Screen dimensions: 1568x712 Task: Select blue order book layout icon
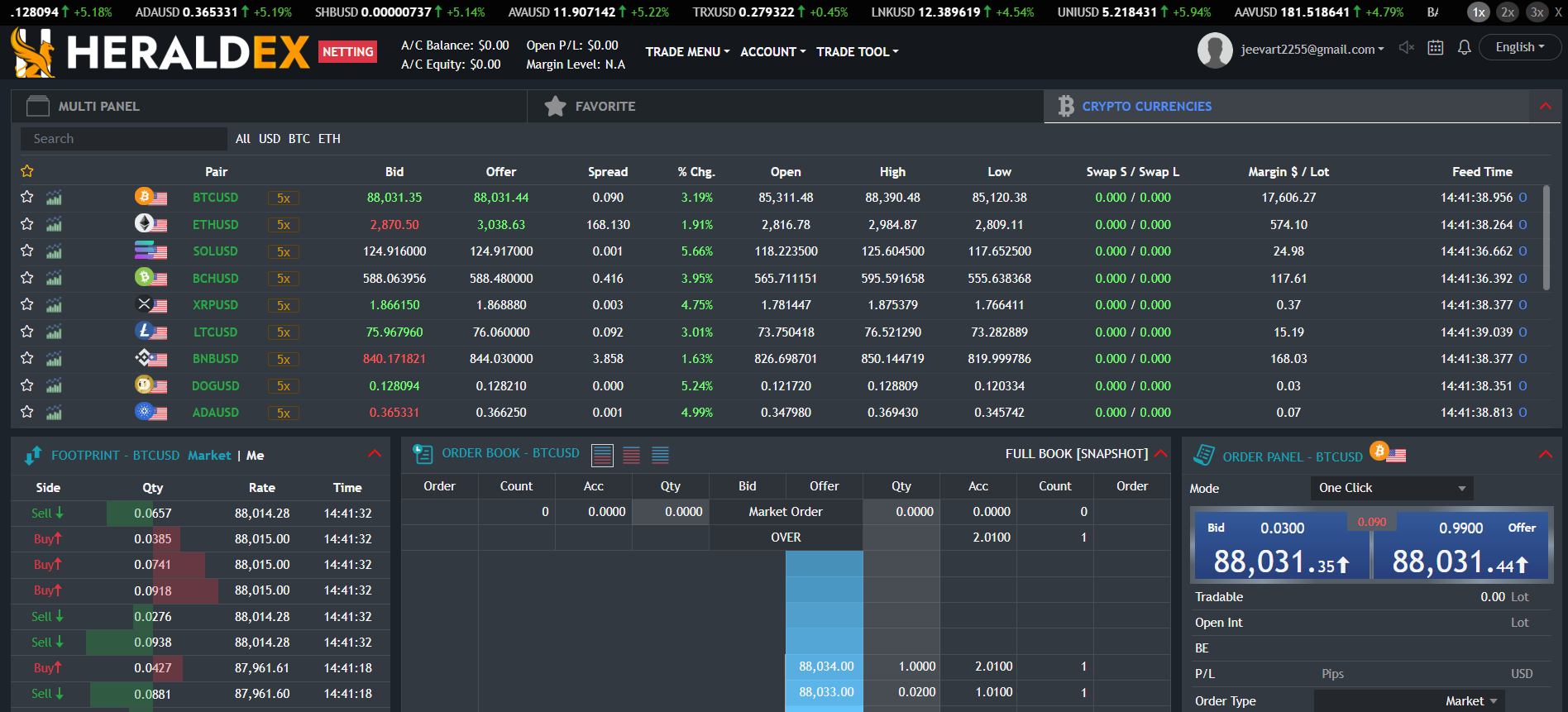click(660, 455)
